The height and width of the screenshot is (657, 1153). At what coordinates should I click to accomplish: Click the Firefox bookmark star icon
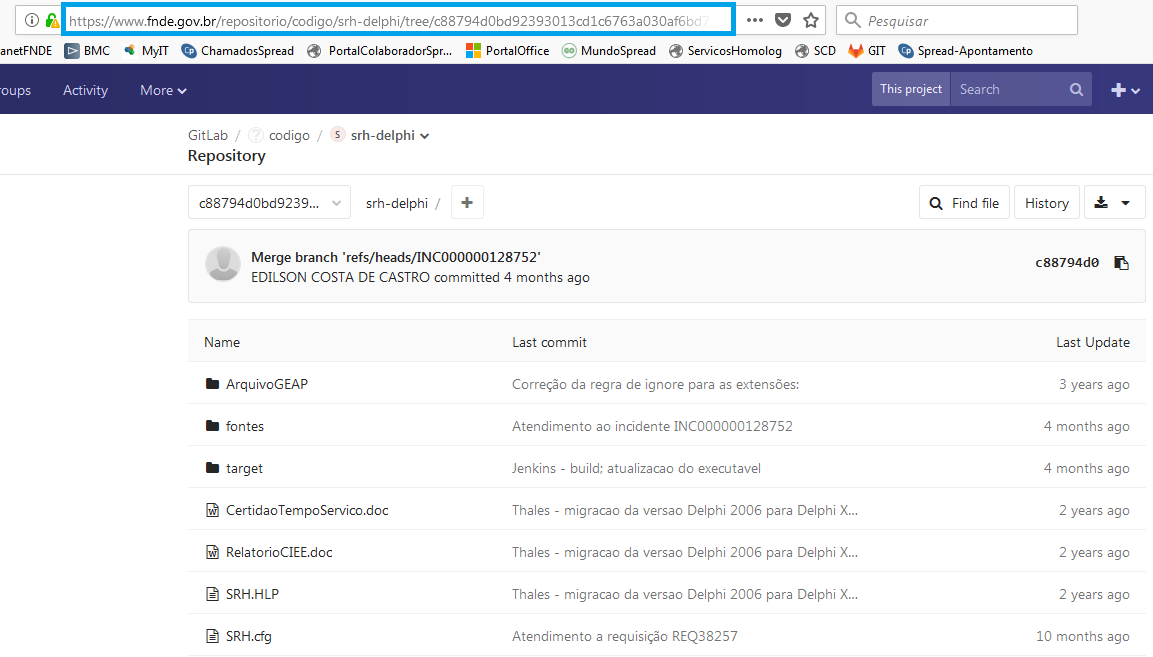coord(811,20)
